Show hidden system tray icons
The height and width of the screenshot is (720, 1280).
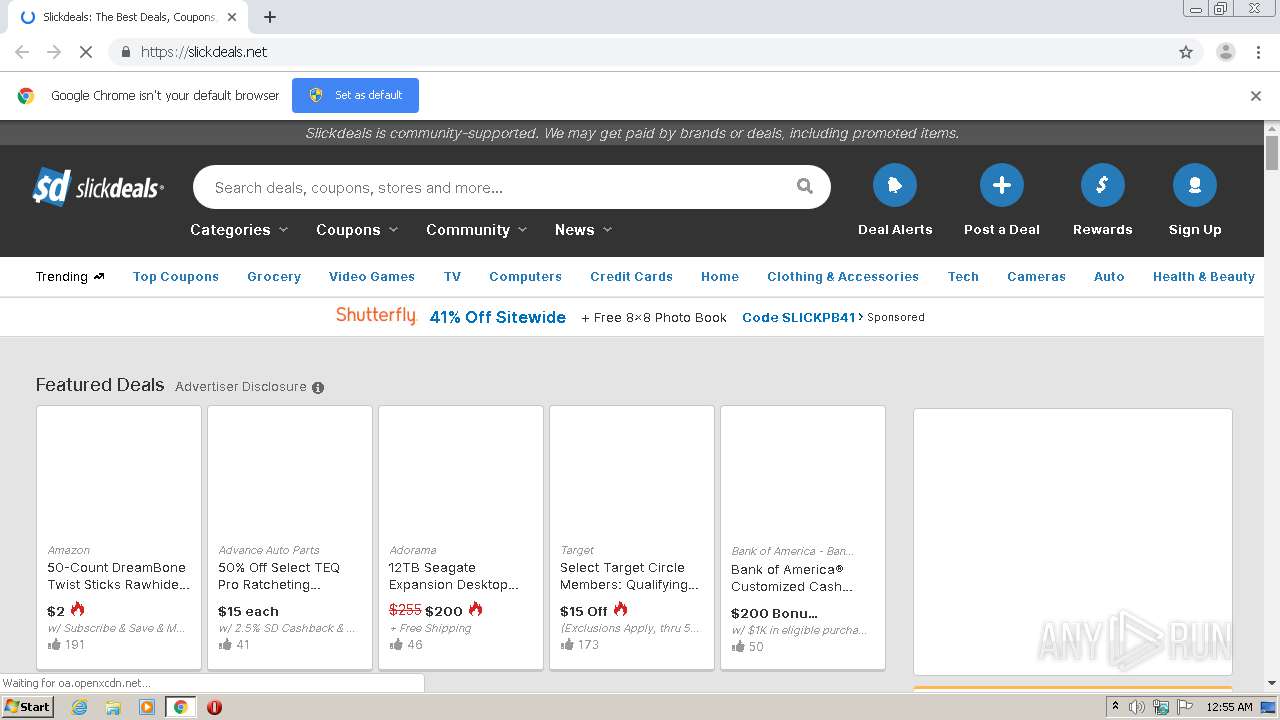pos(1115,707)
